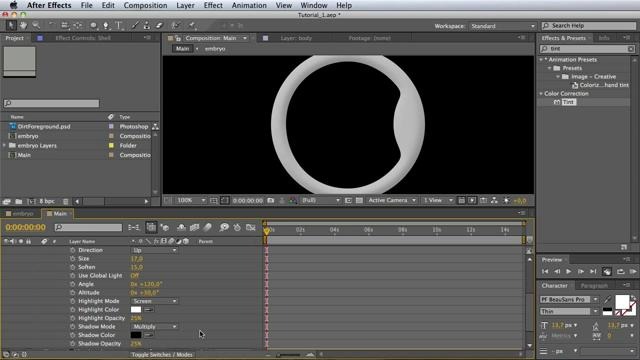Toggle the Live Update button in timeline
This screenshot has width=640, height=360.
pos(151,227)
